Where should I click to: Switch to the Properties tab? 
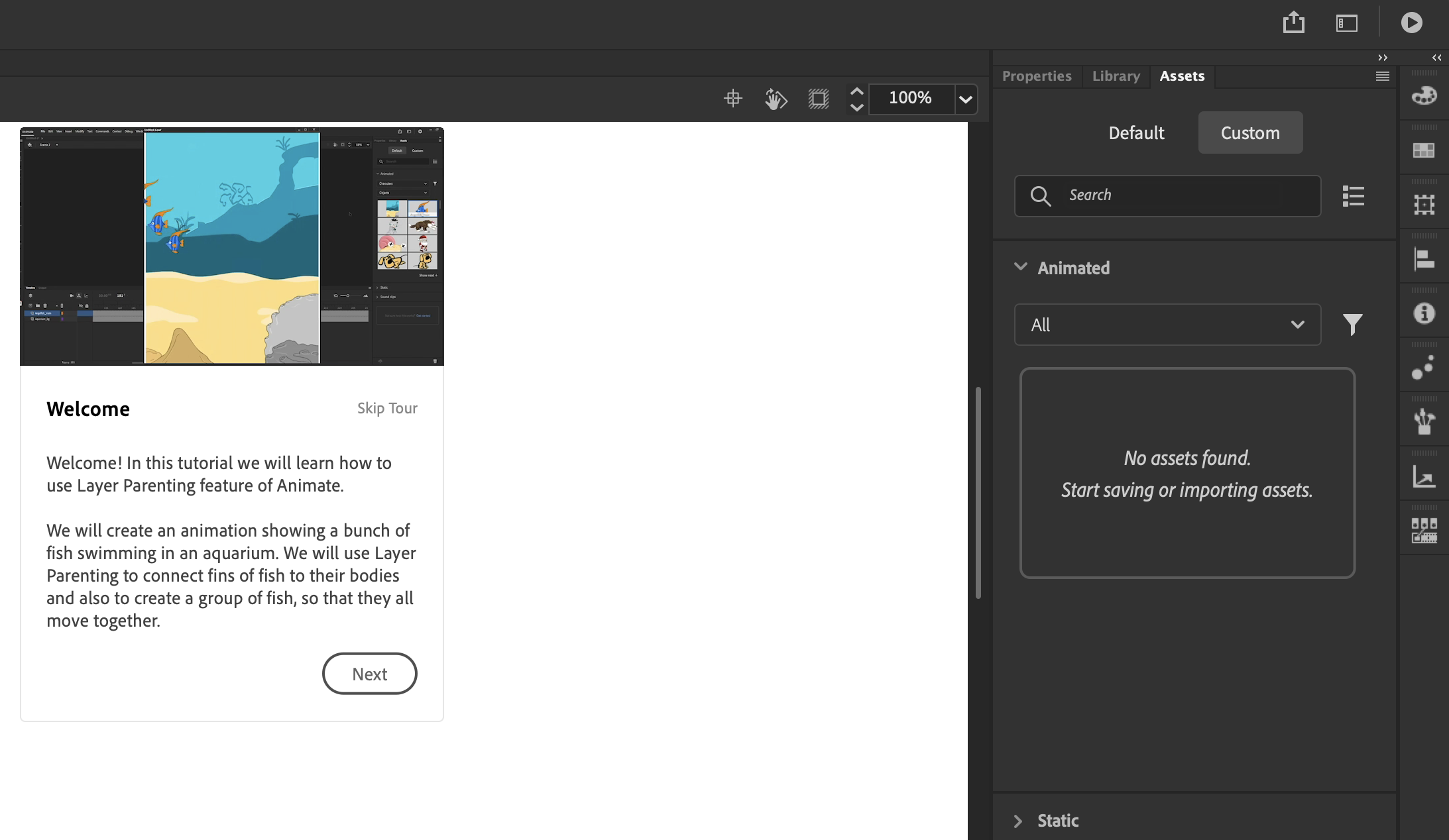pos(1037,76)
